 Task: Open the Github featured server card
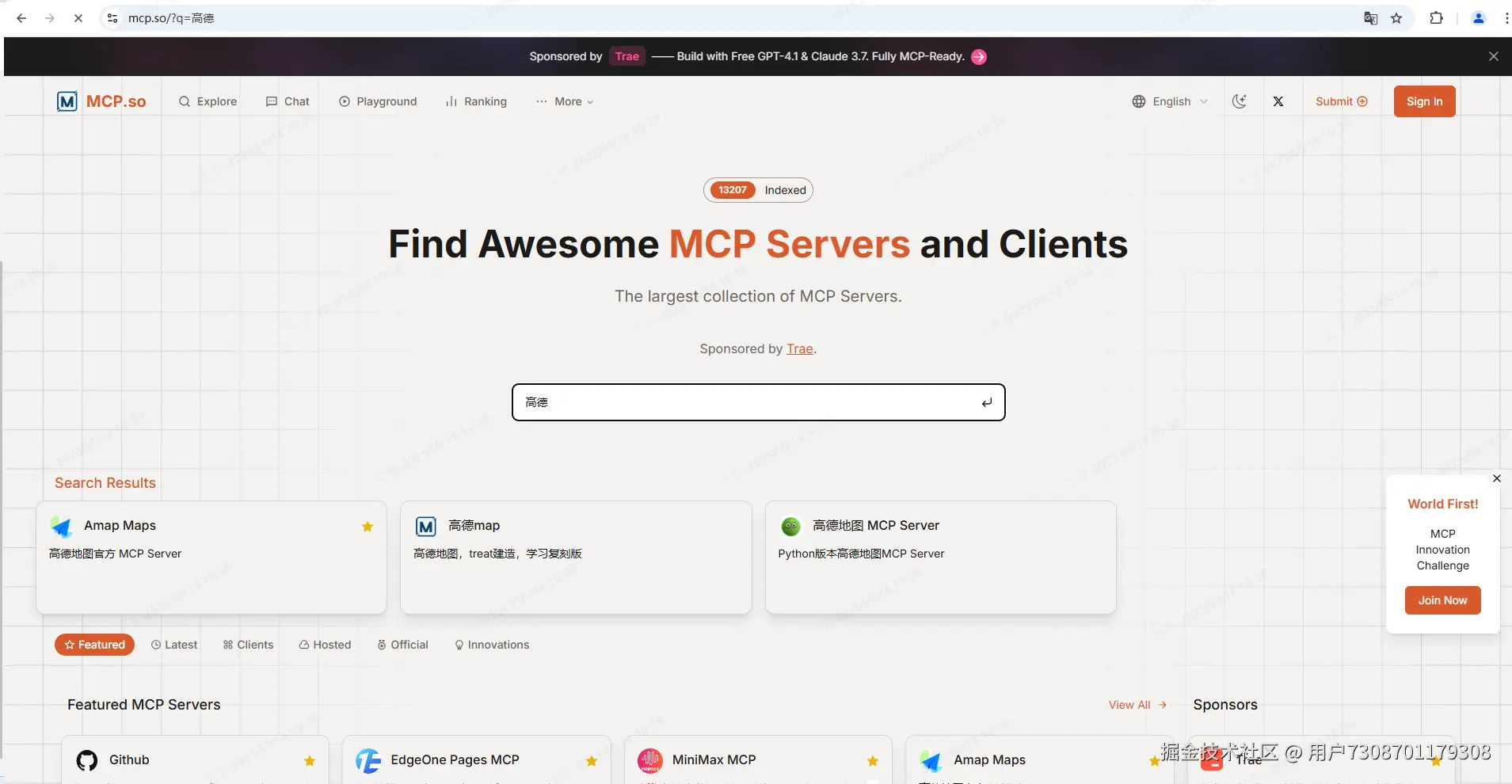[x=195, y=759]
